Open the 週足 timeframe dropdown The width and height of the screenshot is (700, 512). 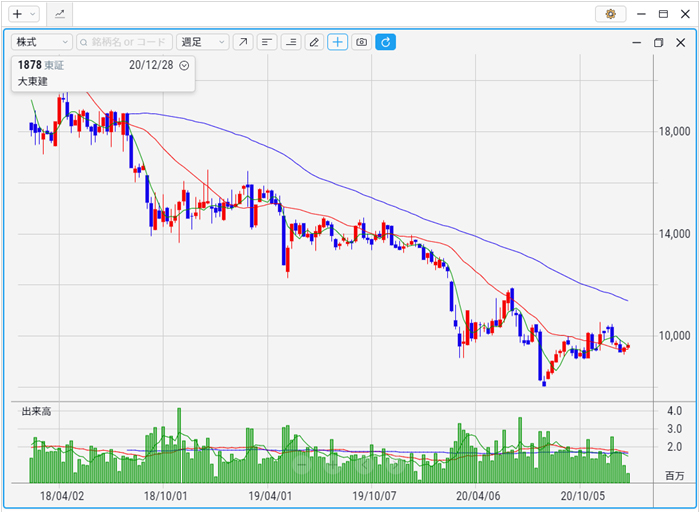click(x=201, y=42)
